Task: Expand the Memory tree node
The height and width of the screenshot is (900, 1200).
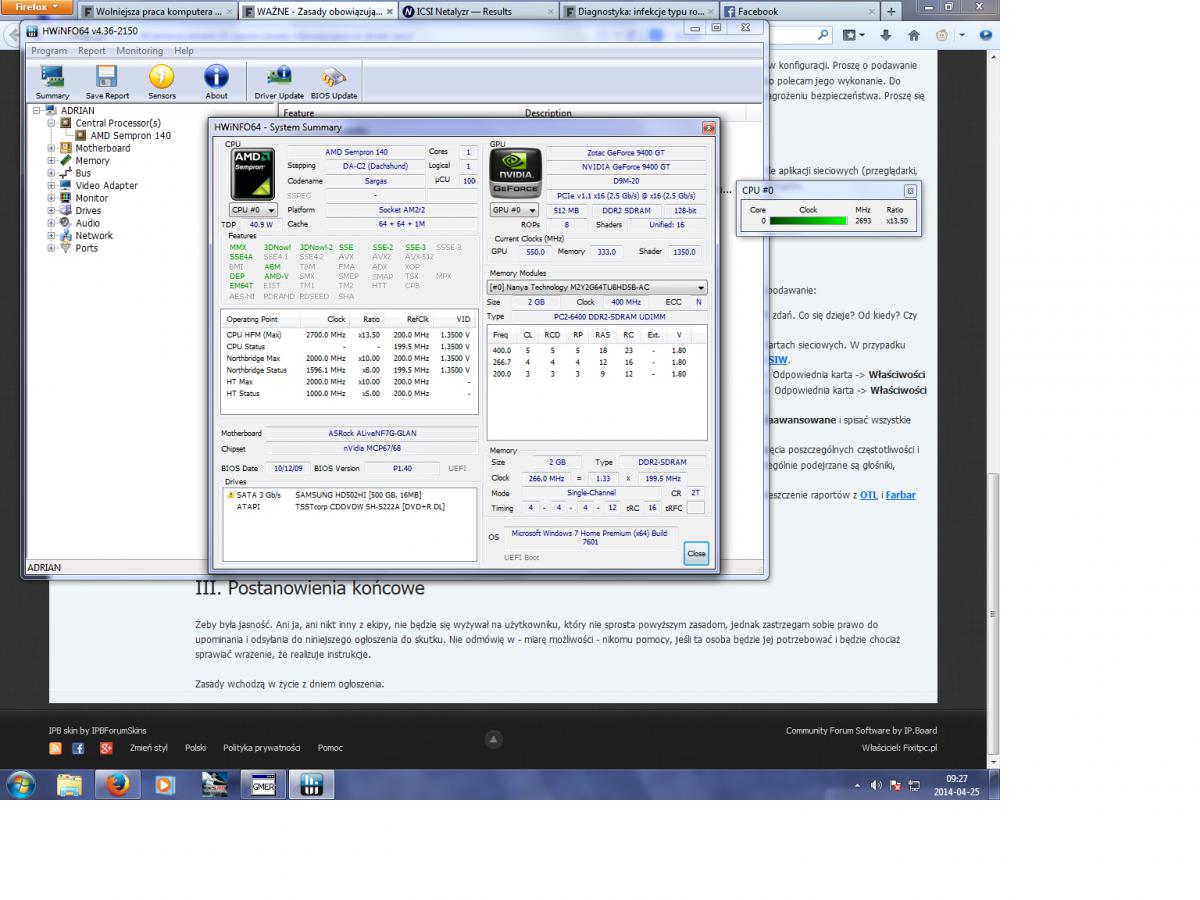Action: point(52,160)
